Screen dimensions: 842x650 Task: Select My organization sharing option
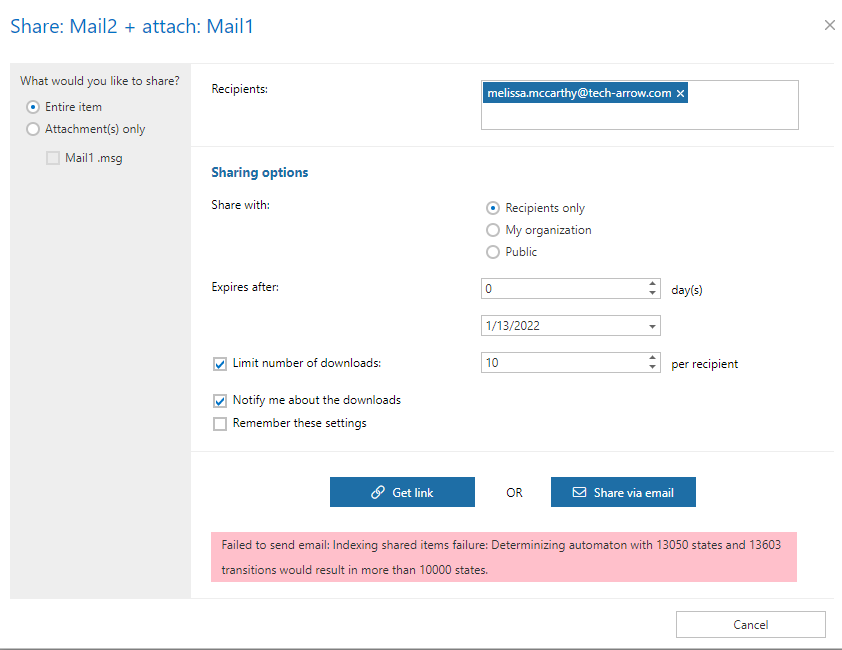click(492, 230)
